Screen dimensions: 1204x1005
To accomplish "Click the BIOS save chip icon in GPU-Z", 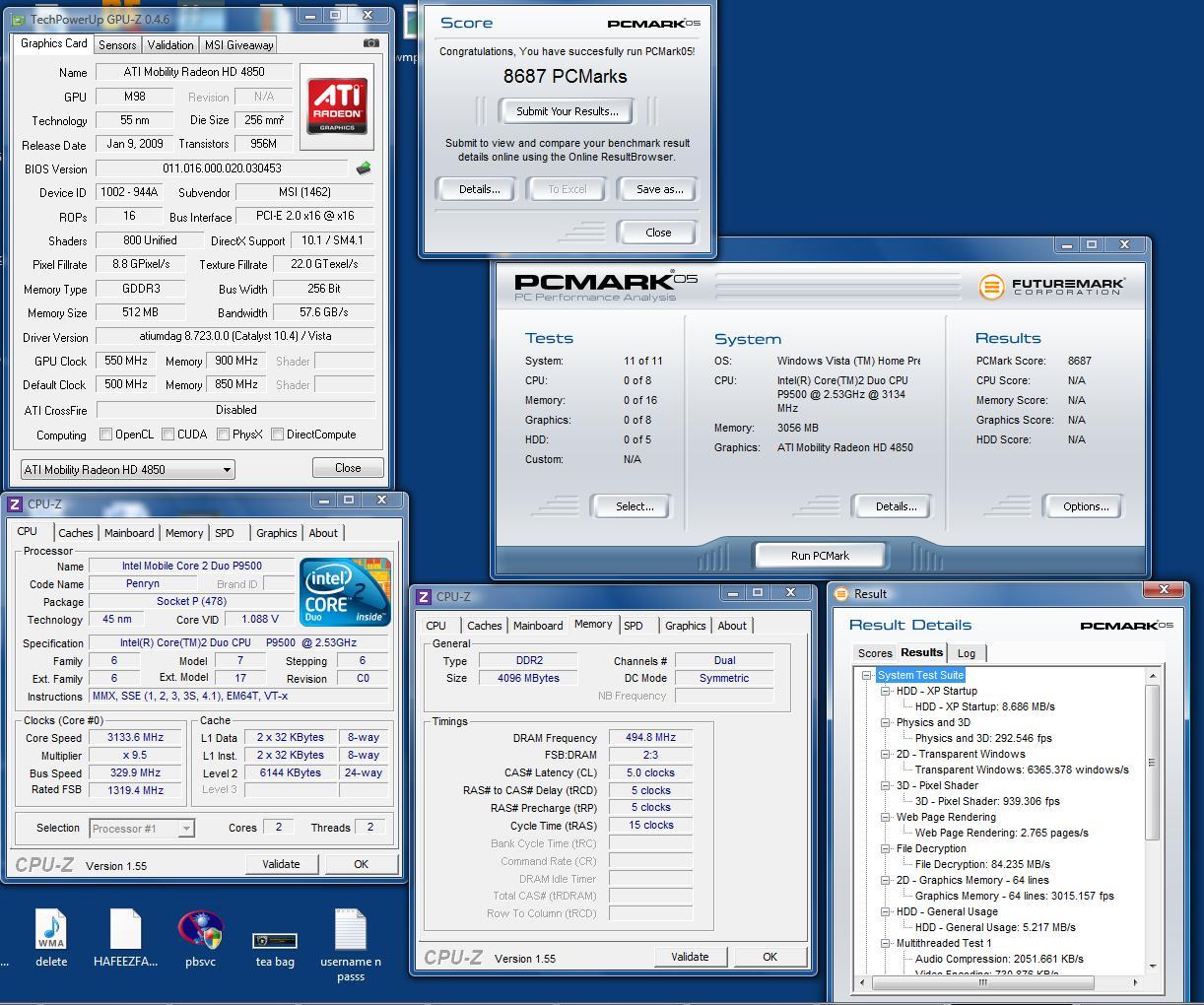I will click(364, 168).
